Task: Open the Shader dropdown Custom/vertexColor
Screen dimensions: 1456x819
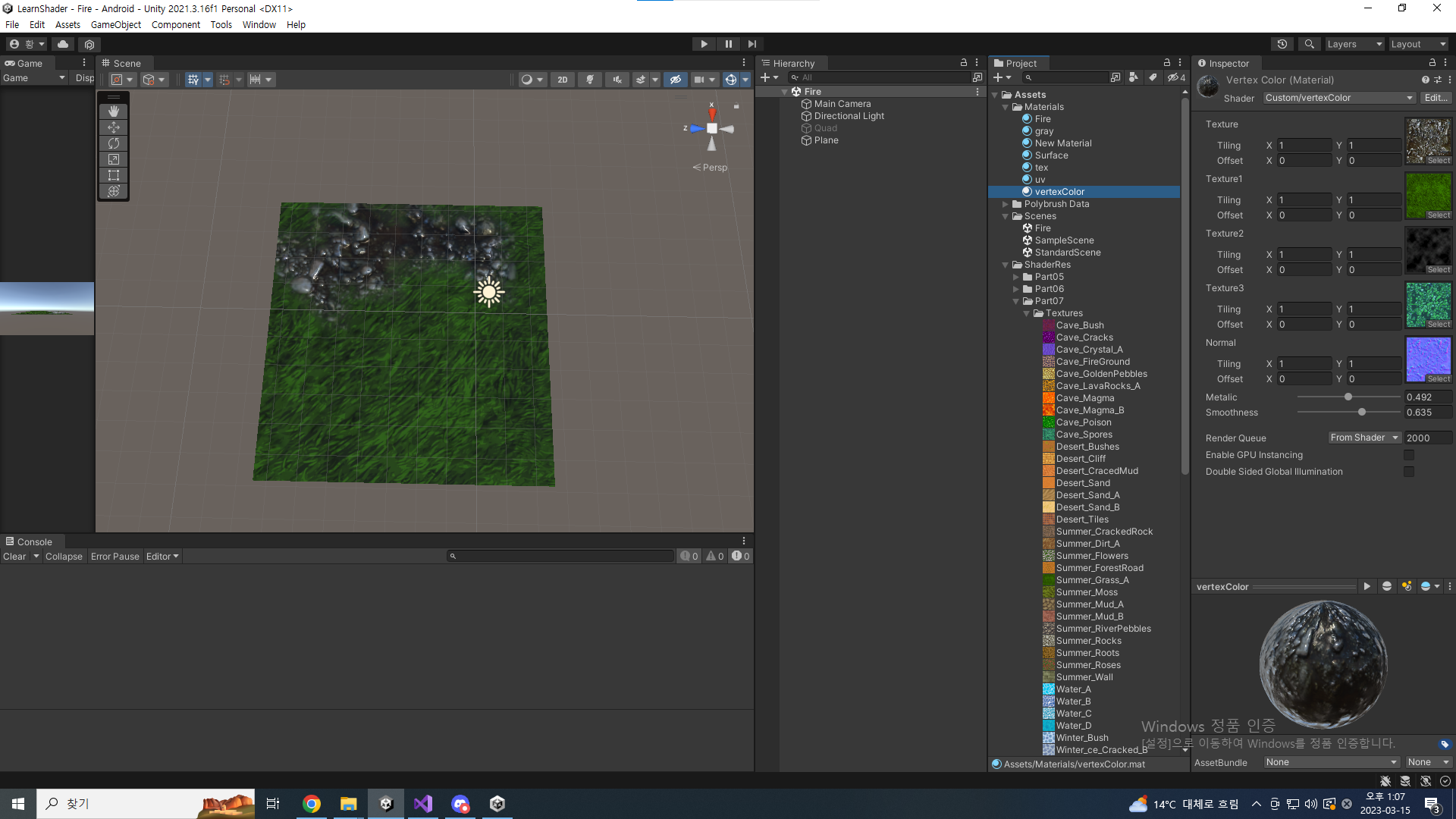Action: tap(1338, 98)
